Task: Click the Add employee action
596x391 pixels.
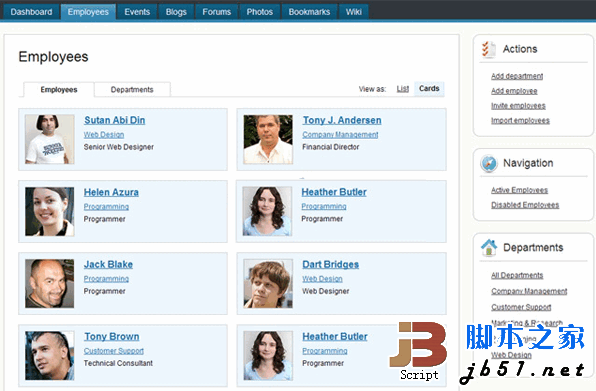Action: point(514,91)
